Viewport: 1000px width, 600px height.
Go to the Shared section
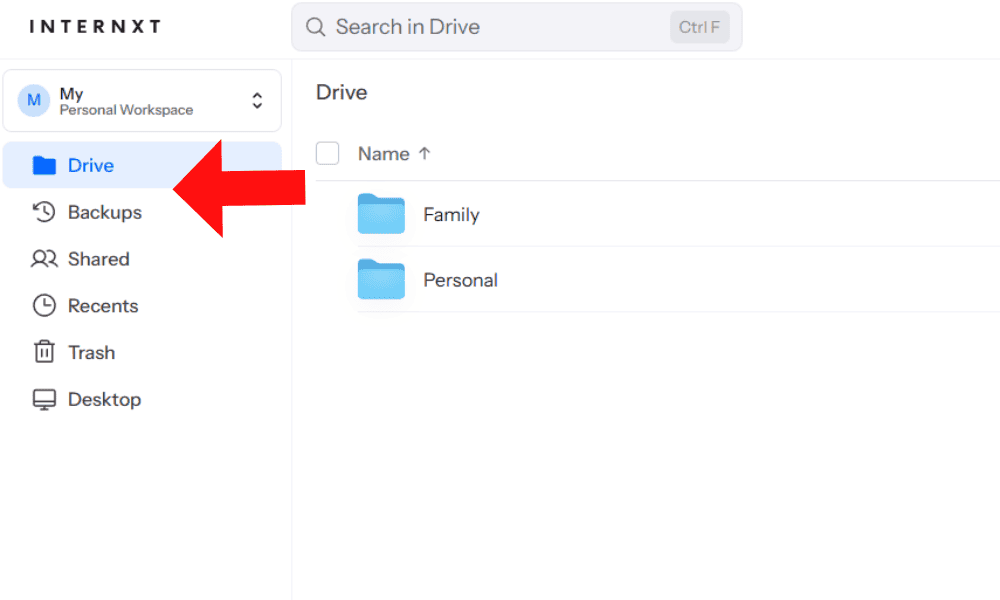98,259
